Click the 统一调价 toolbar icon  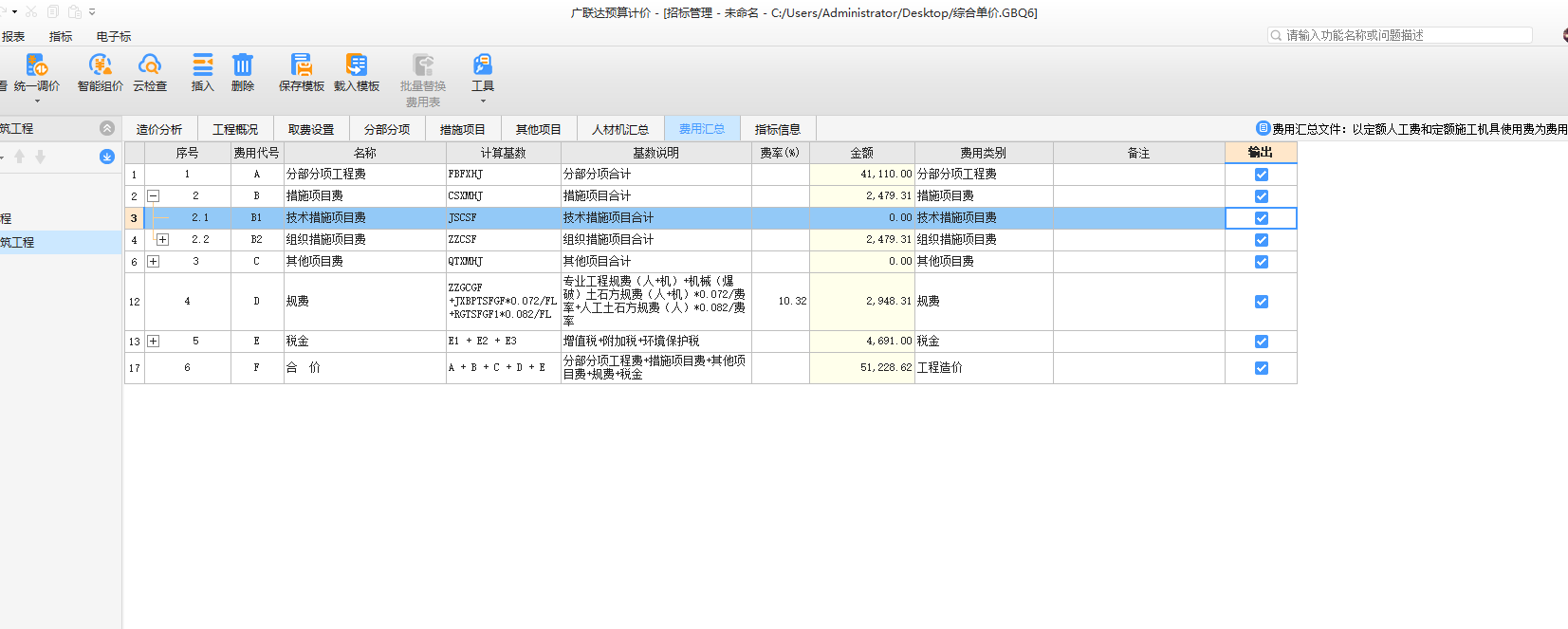(37, 65)
